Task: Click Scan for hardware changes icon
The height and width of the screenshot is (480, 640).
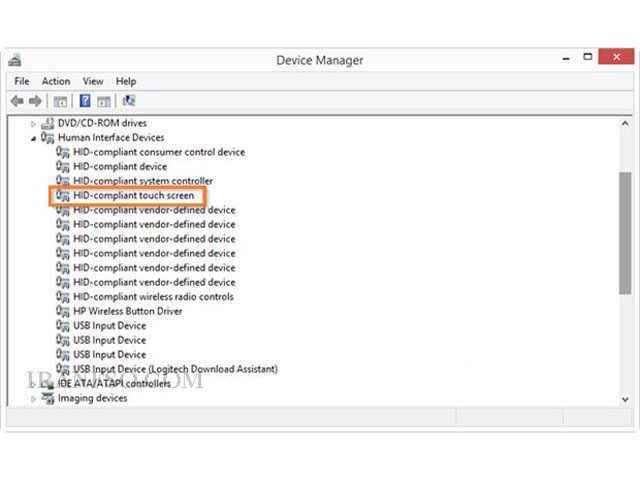Action: point(129,100)
